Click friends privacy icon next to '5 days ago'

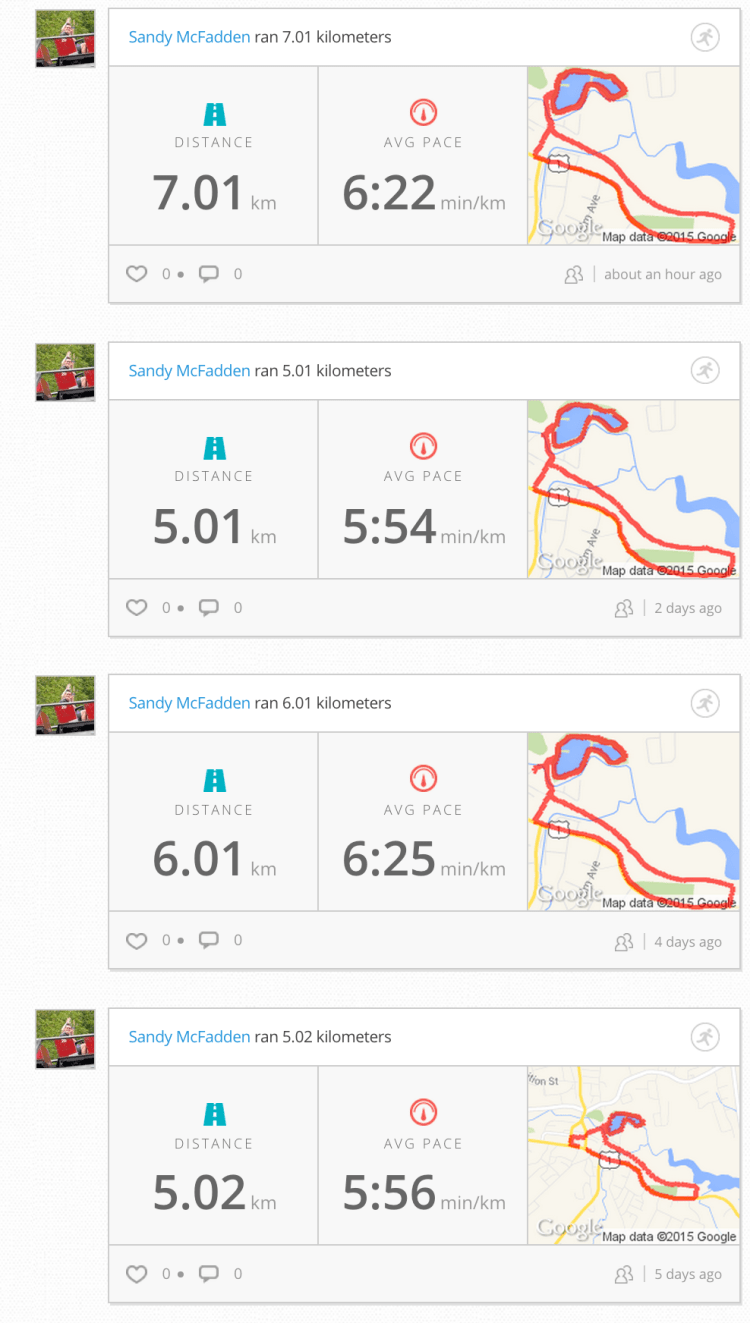[x=624, y=1275]
